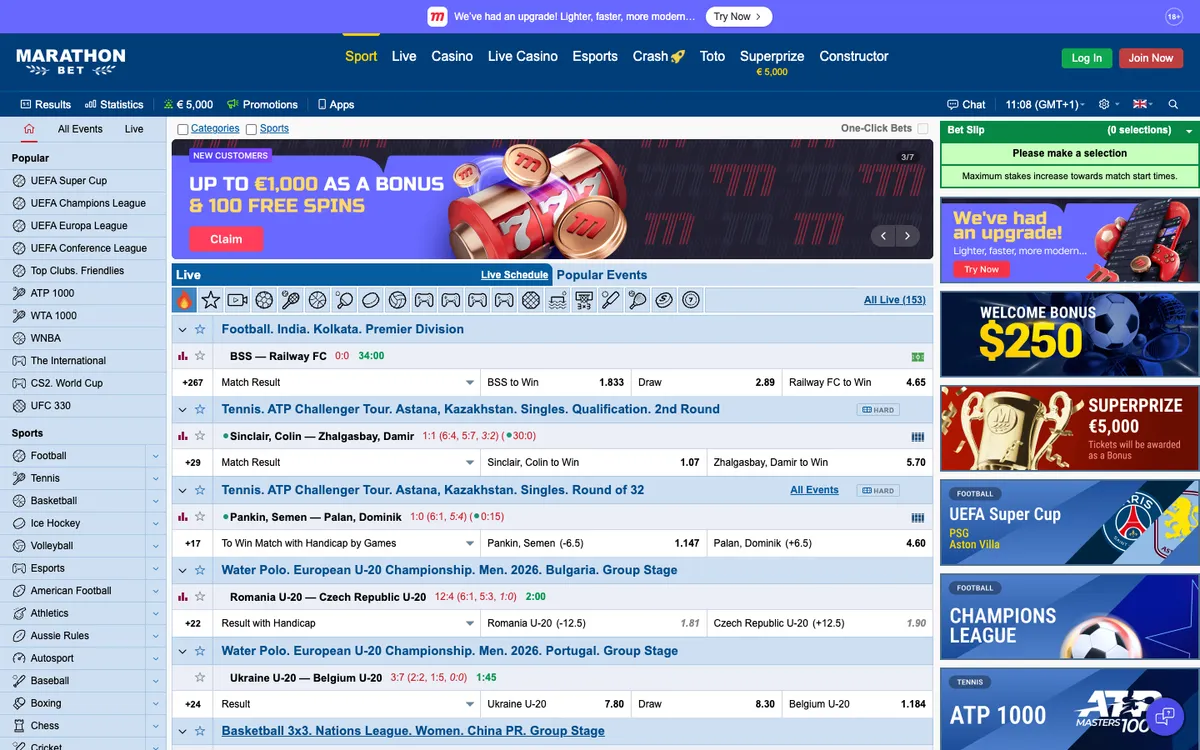The image size is (1200, 750).
Task: Switch to the Popular Events tab
Action: pos(602,275)
